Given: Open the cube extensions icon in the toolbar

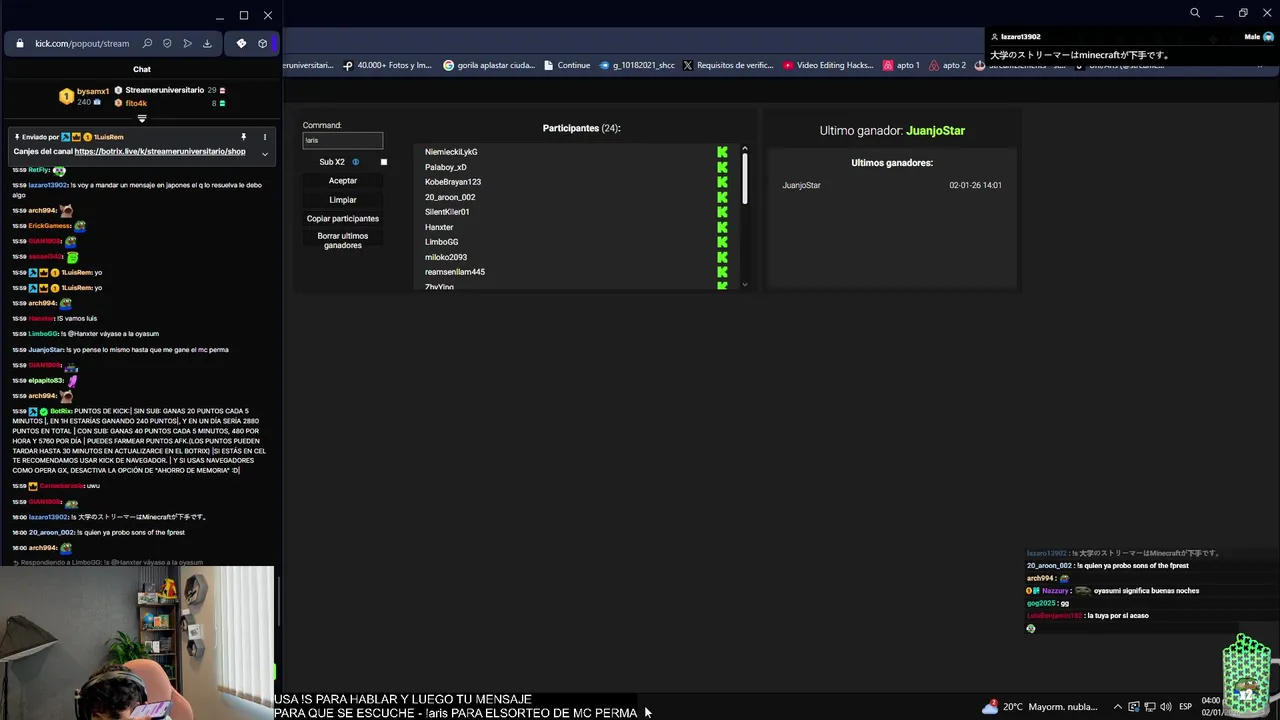Looking at the screenshot, I should (263, 44).
